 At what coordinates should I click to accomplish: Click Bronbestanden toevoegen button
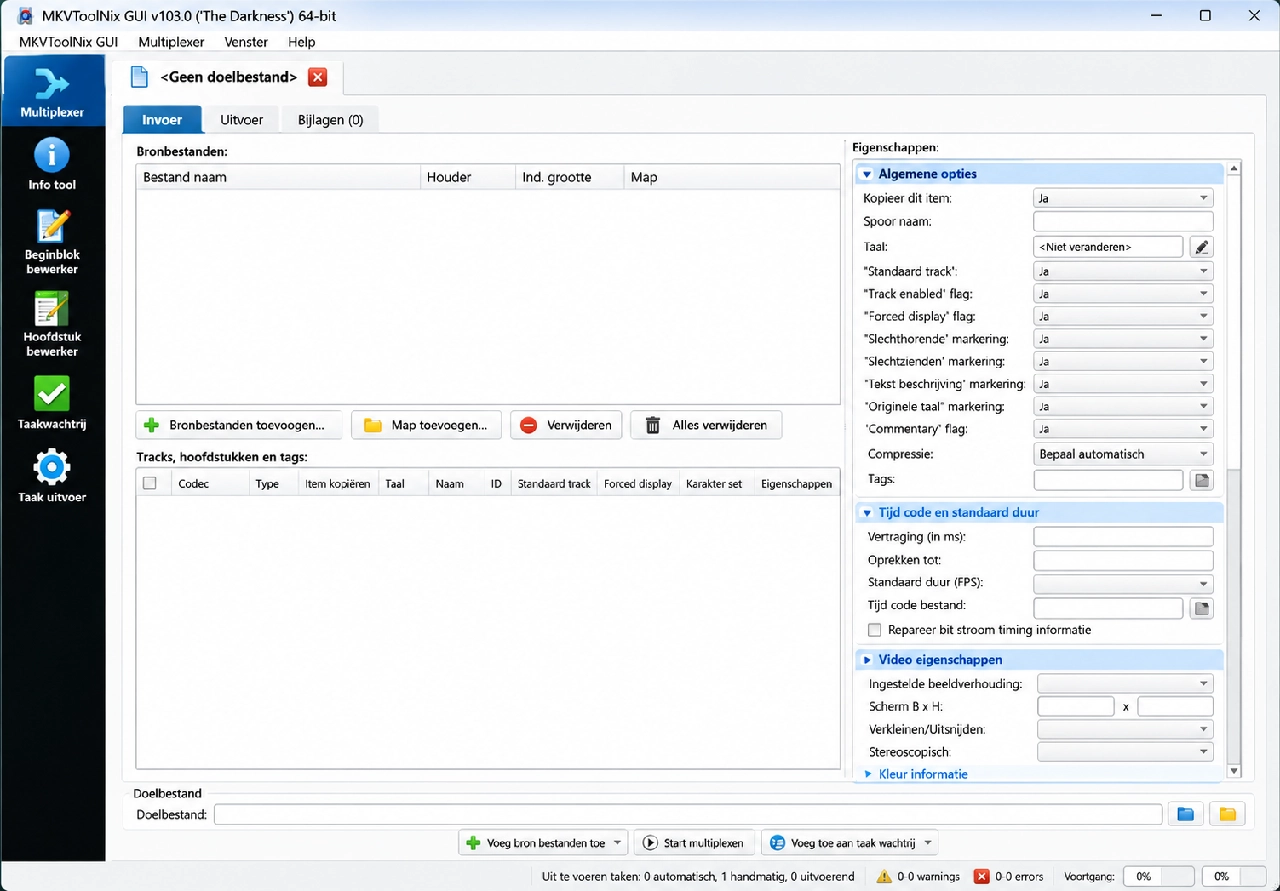(x=238, y=425)
